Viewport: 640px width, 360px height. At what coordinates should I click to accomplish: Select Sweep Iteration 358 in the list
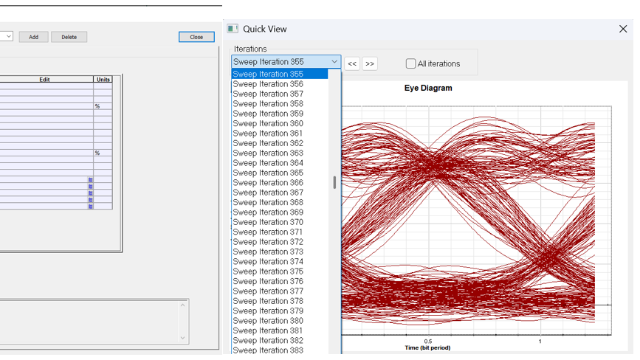[x=280, y=104]
